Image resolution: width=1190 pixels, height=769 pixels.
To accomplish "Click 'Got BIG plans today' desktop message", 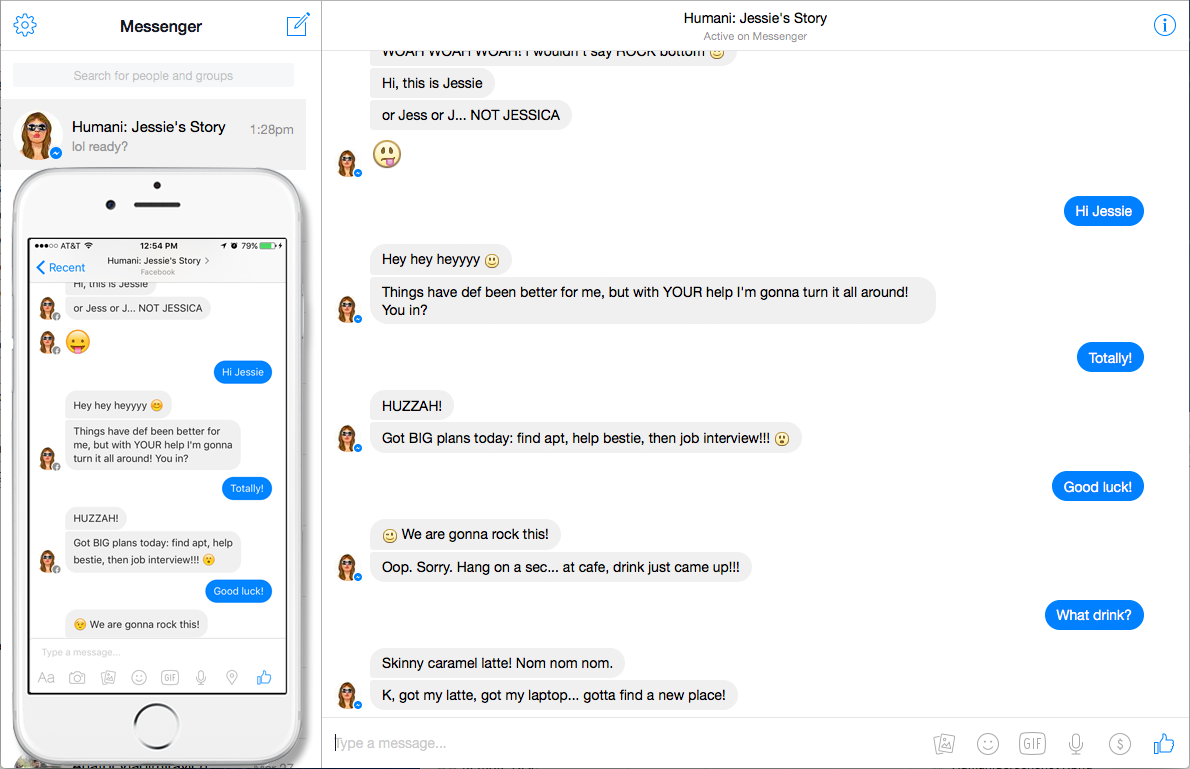I will 586,438.
